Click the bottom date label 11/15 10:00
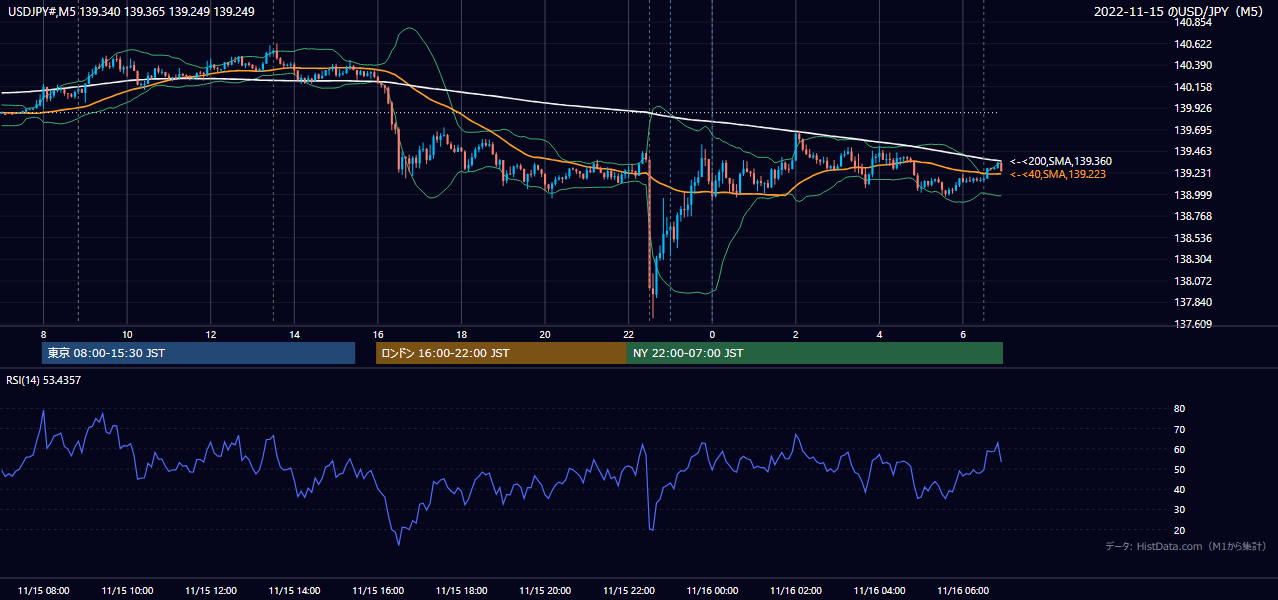This screenshot has width=1278, height=600. point(127,591)
